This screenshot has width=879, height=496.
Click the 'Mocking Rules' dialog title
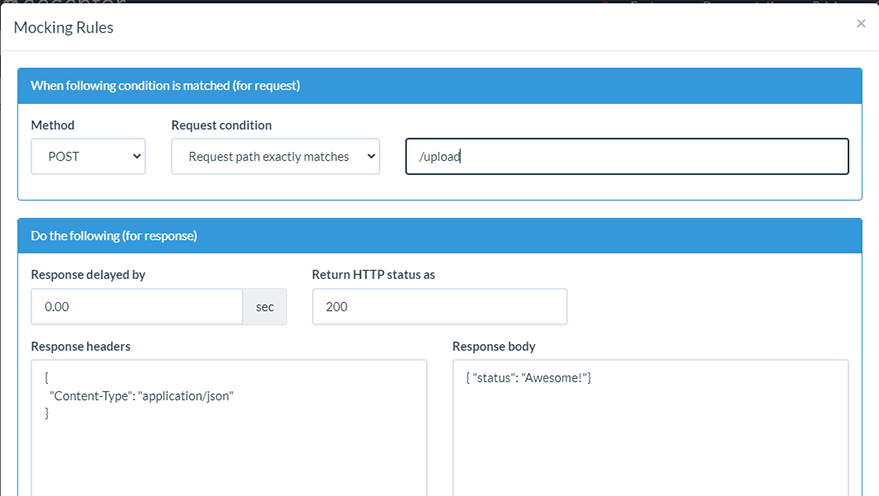63,27
